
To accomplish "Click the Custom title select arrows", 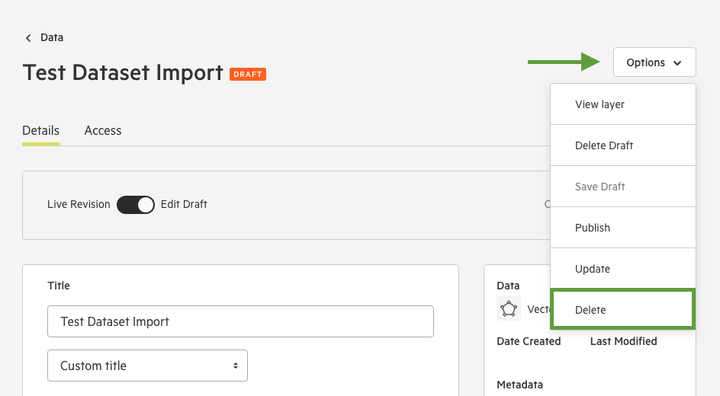I will pos(236,366).
